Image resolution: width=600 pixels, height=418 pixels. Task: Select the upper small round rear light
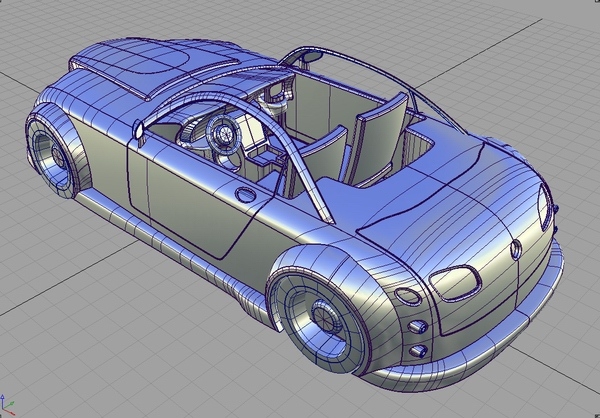417,327
